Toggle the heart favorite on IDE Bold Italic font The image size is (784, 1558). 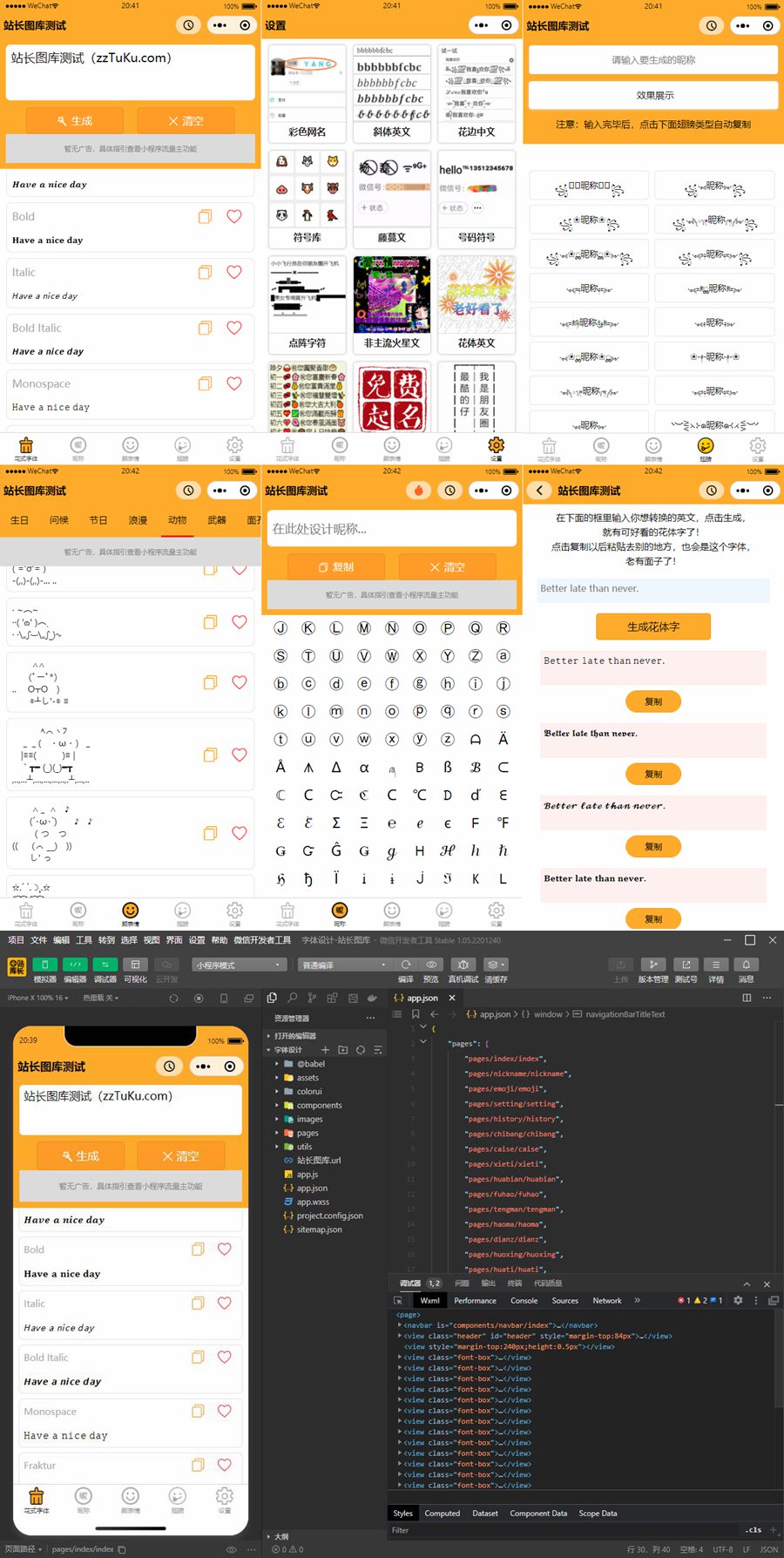[224, 1357]
